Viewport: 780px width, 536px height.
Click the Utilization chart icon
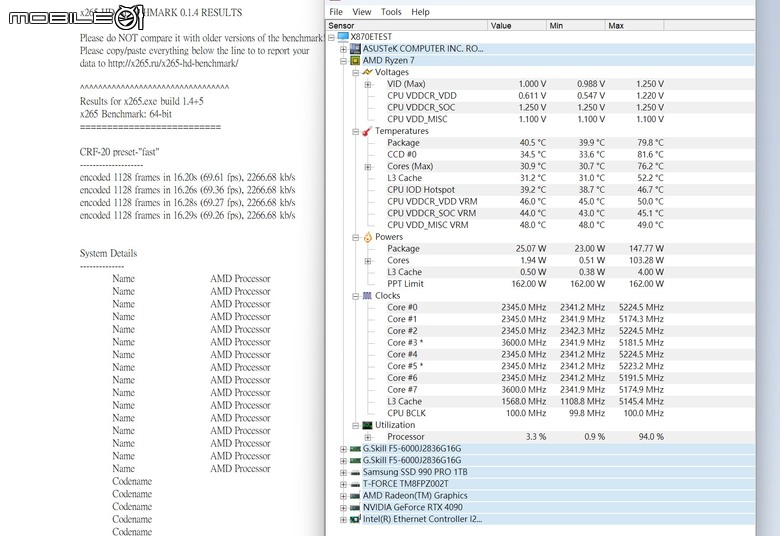tap(367, 425)
